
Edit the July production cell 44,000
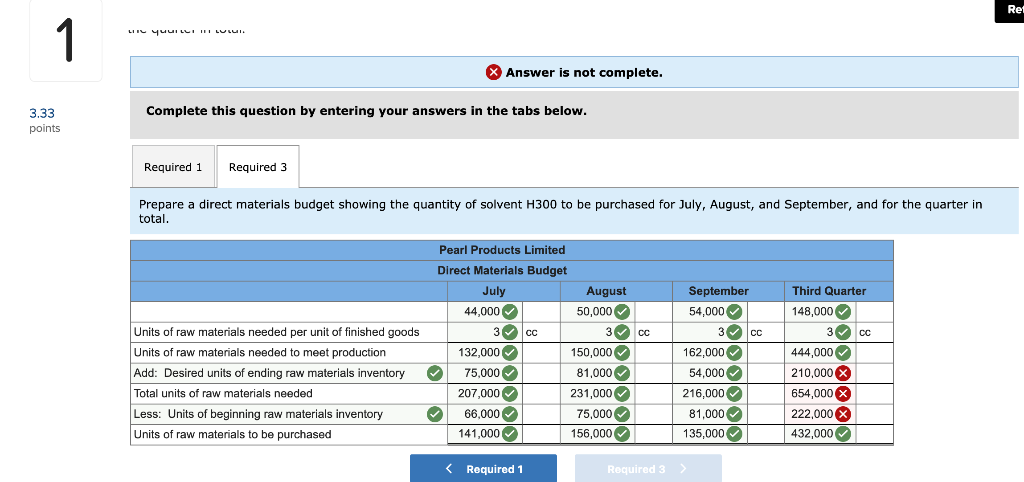point(485,312)
